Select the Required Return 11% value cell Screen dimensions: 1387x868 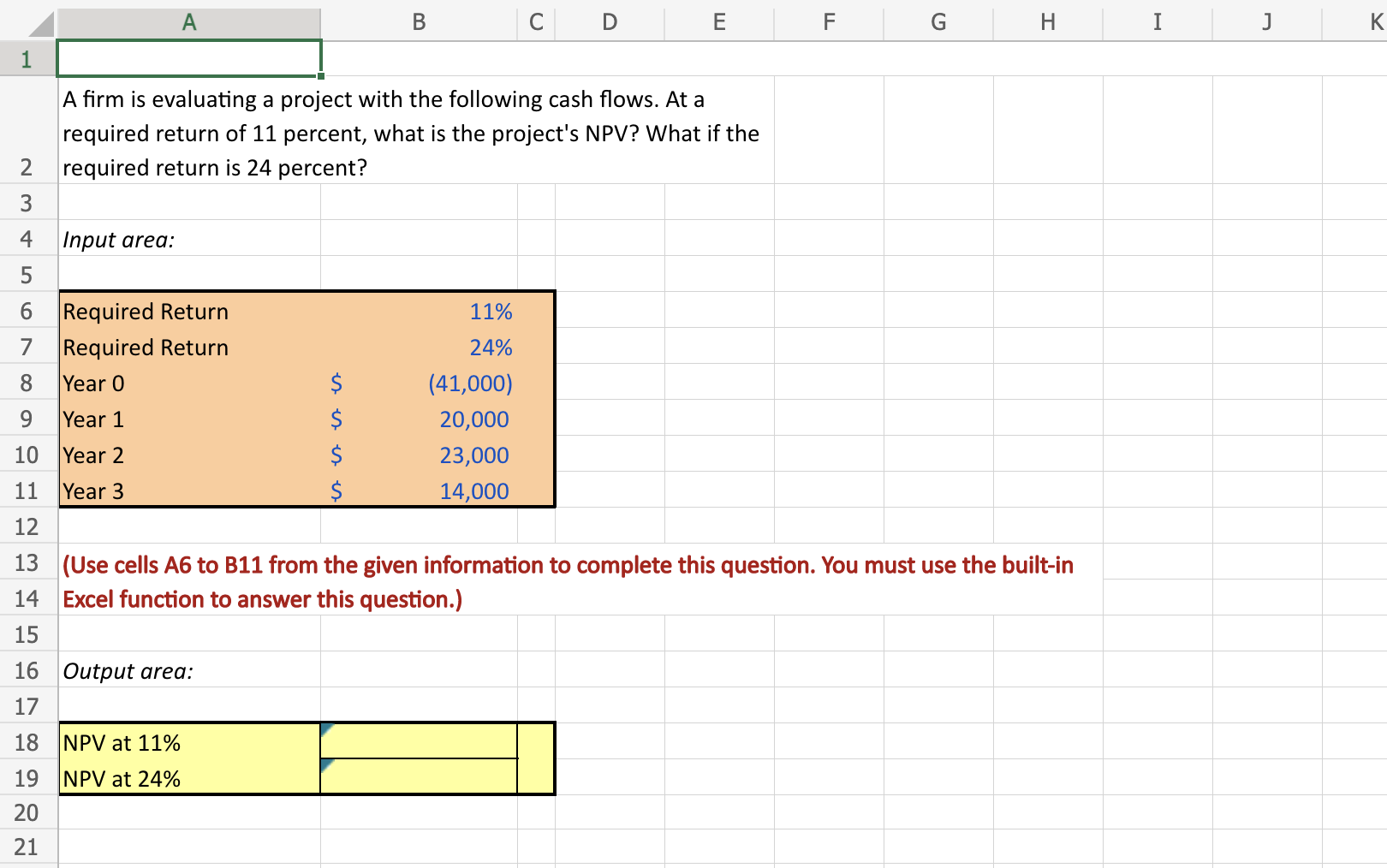(420, 311)
